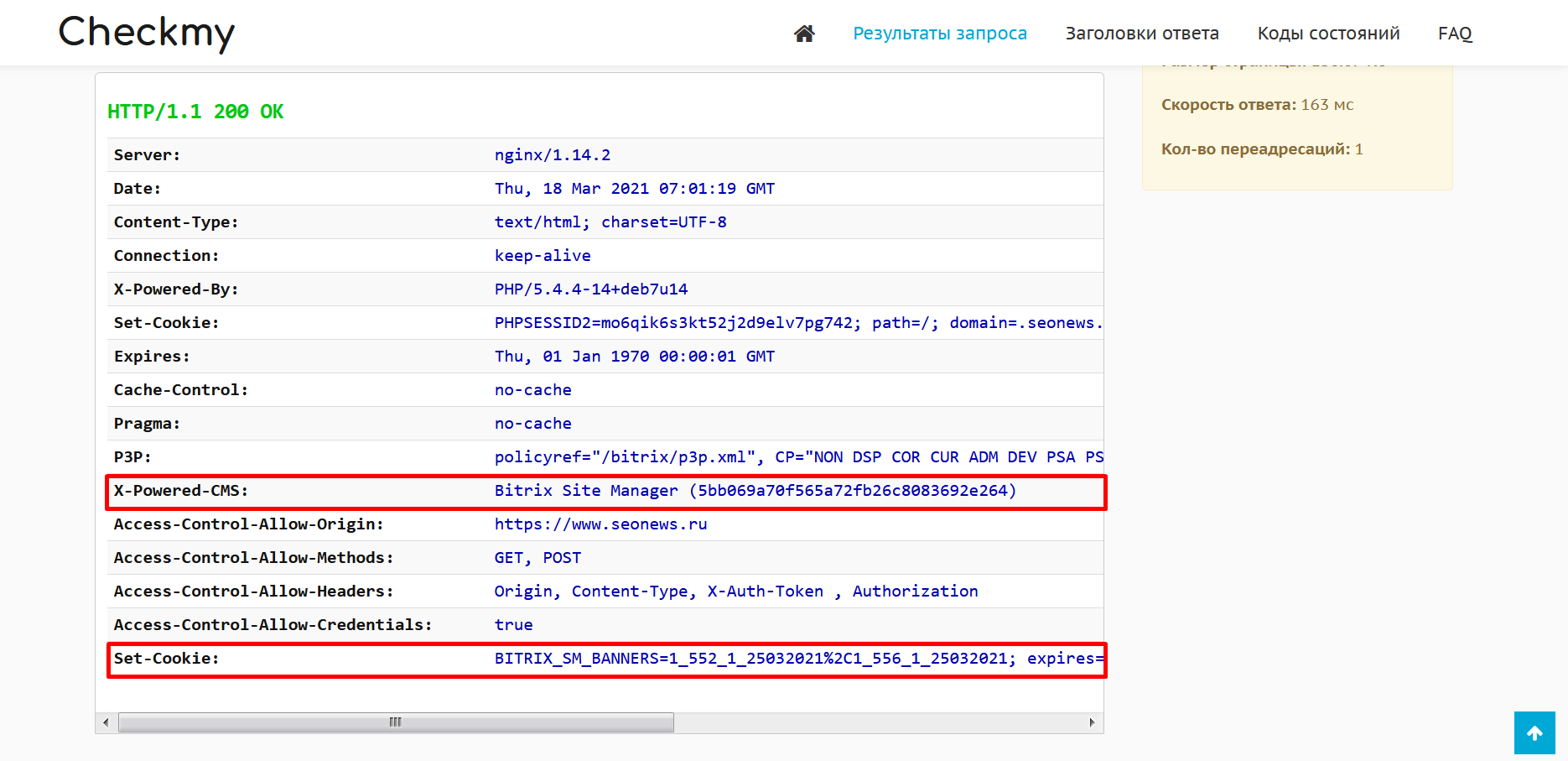Click the https://www.seonews.ru origin value
The image size is (1568, 761).
click(600, 524)
